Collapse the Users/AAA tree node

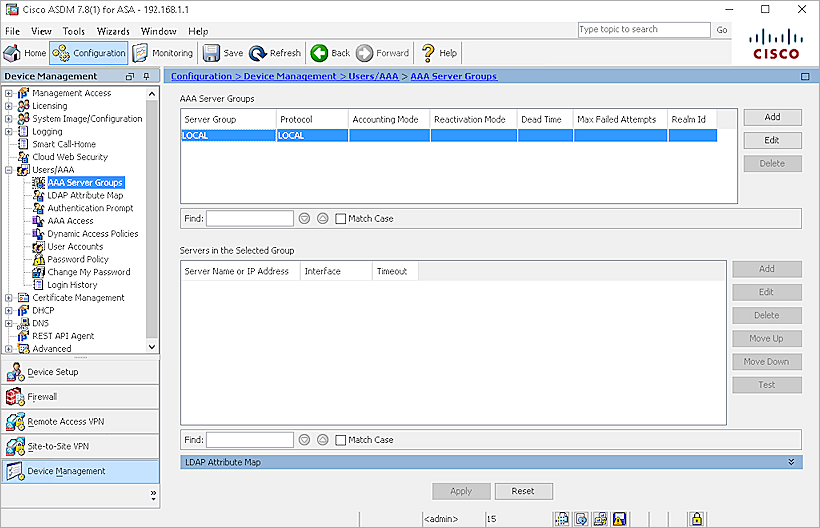9,170
